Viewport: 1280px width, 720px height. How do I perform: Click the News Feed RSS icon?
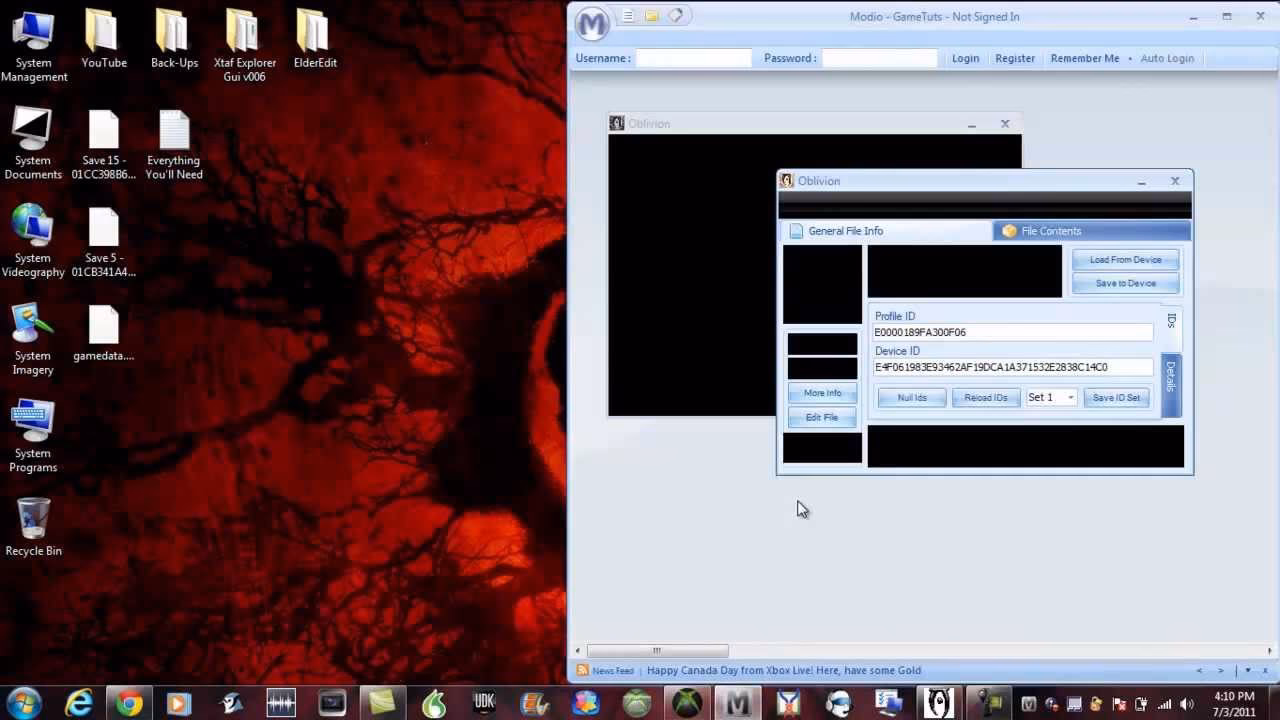tap(582, 670)
